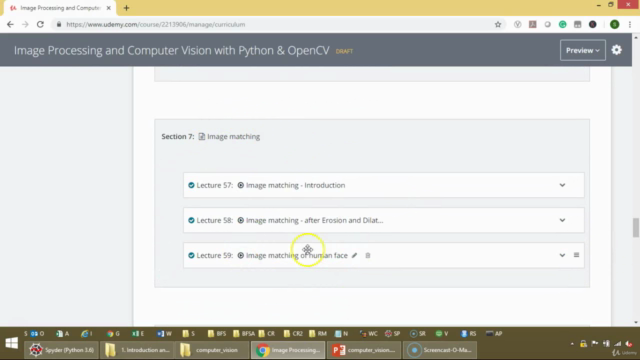Switch to 1. Introduction folder taskbar window

(138, 350)
